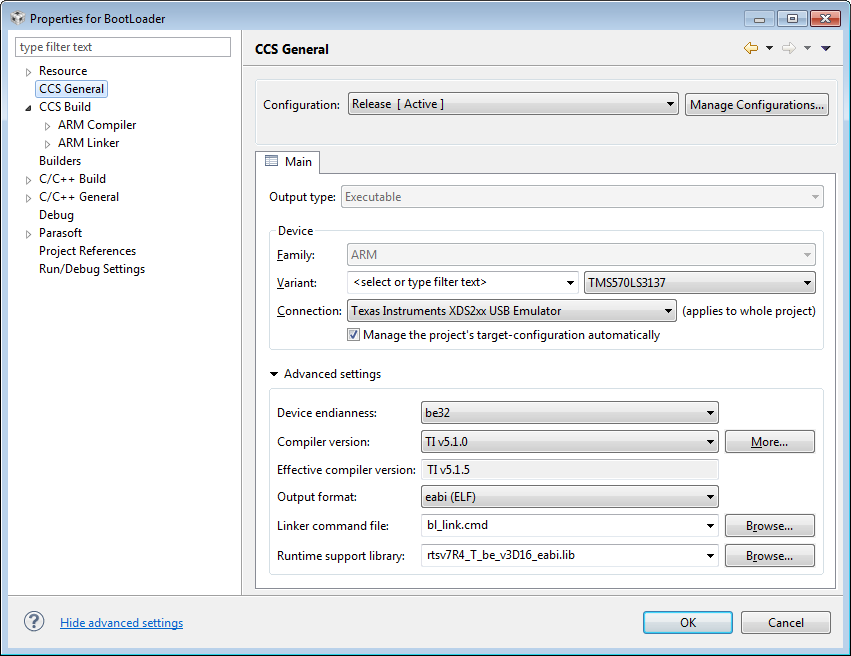The width and height of the screenshot is (851, 656).
Task: Open the back history dropdown arrow
Action: [769, 48]
